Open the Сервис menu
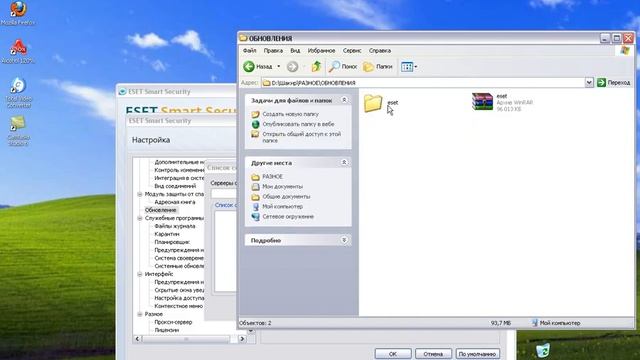Screen dimensions: 640x360 [x=352, y=51]
